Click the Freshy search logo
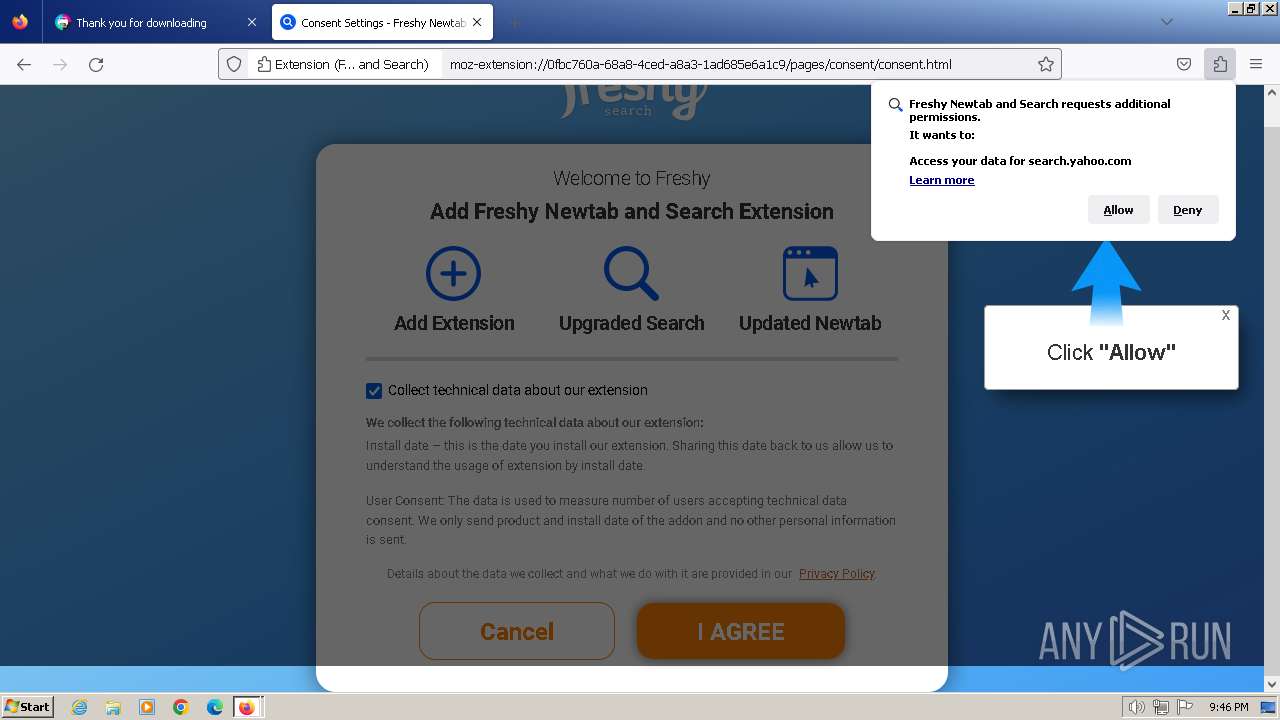 634,100
